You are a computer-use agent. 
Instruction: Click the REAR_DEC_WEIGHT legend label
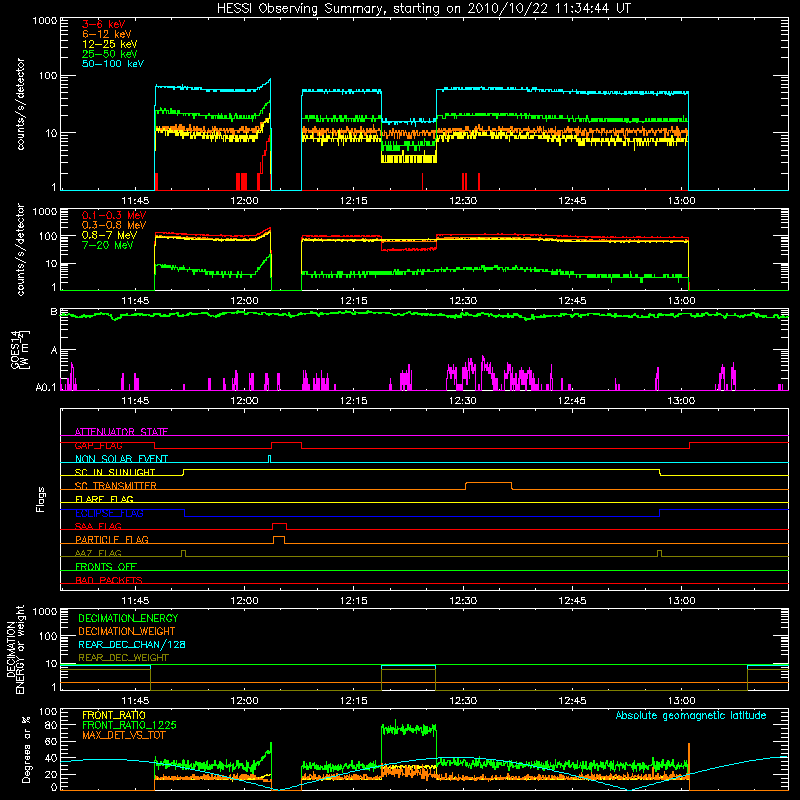[123, 658]
